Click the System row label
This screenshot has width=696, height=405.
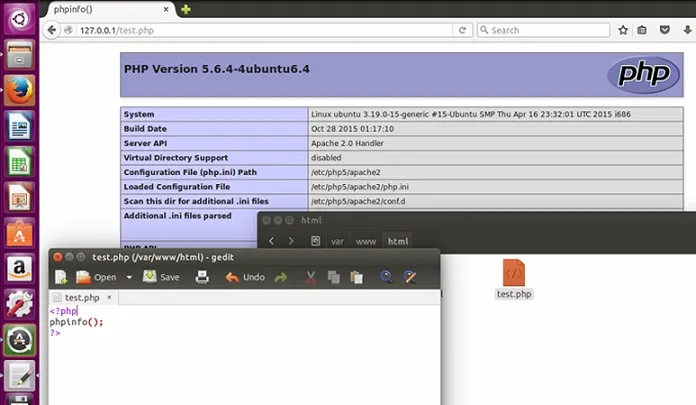pyautogui.click(x=139, y=114)
